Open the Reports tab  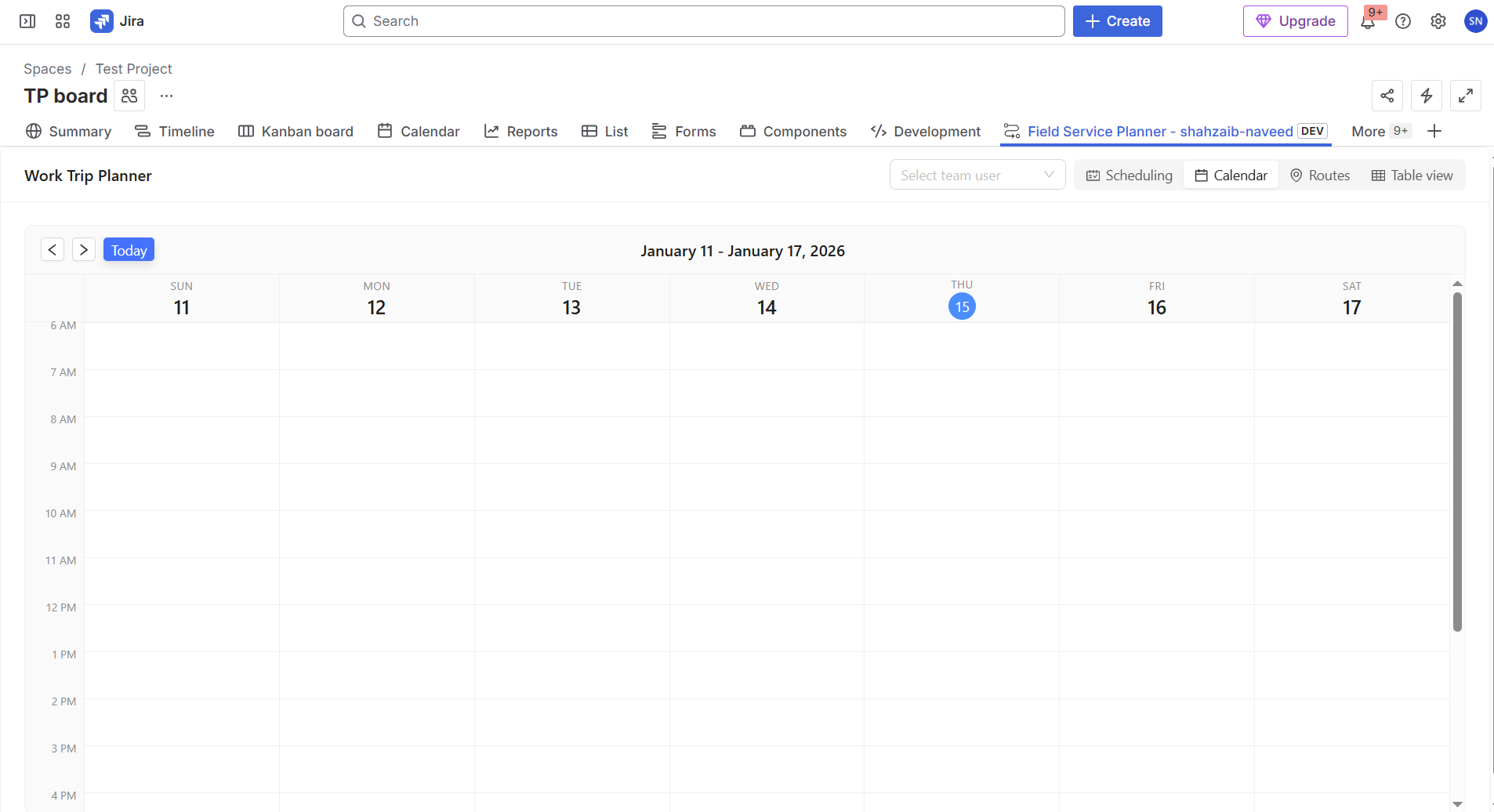tap(520, 131)
